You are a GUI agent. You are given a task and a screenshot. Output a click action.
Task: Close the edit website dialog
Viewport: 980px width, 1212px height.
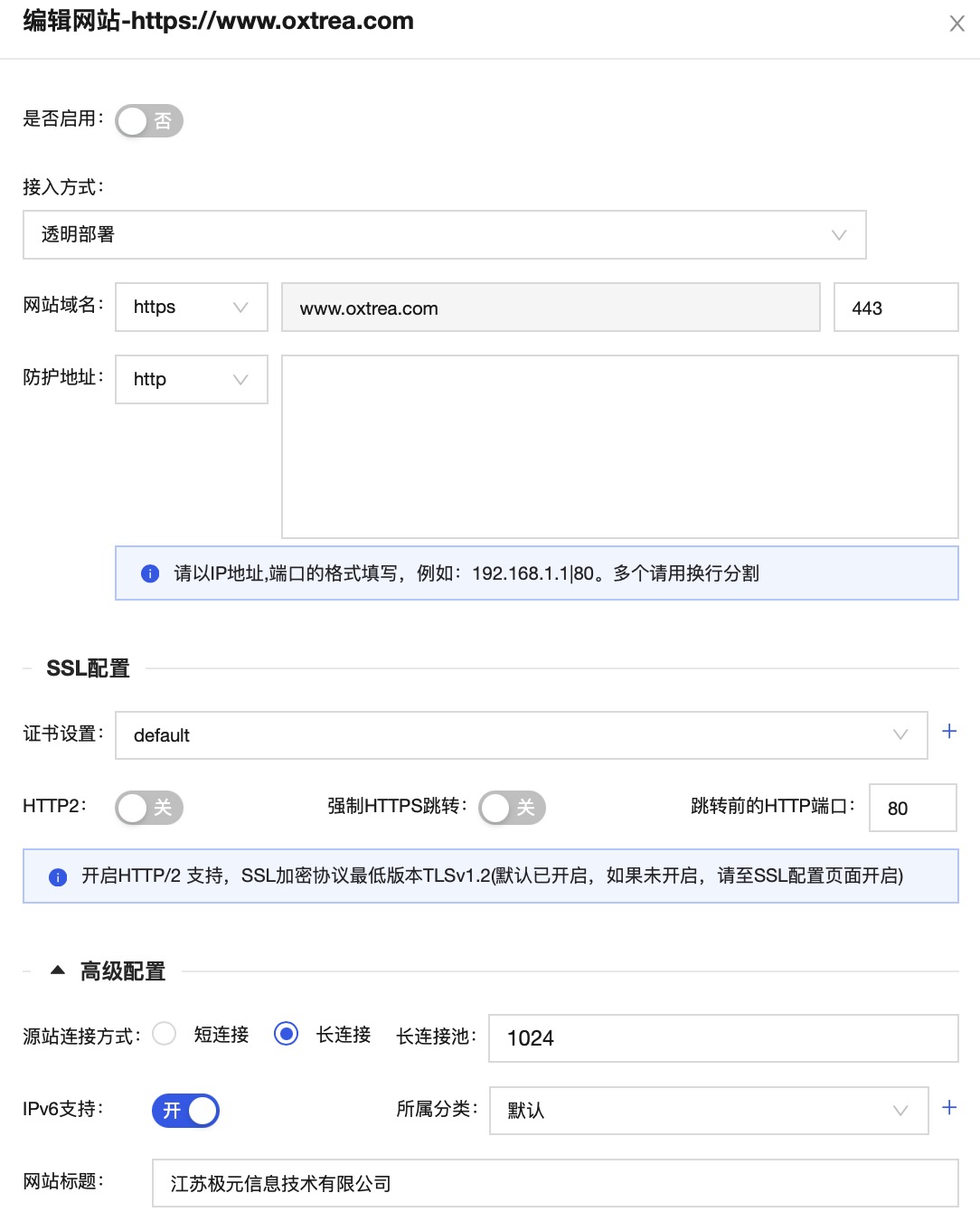coord(956,24)
